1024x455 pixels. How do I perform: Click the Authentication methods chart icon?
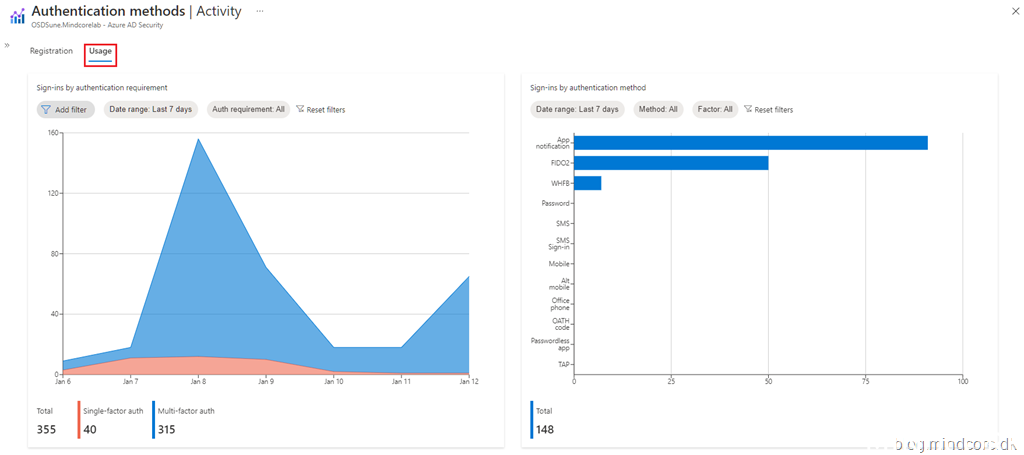coord(17,16)
